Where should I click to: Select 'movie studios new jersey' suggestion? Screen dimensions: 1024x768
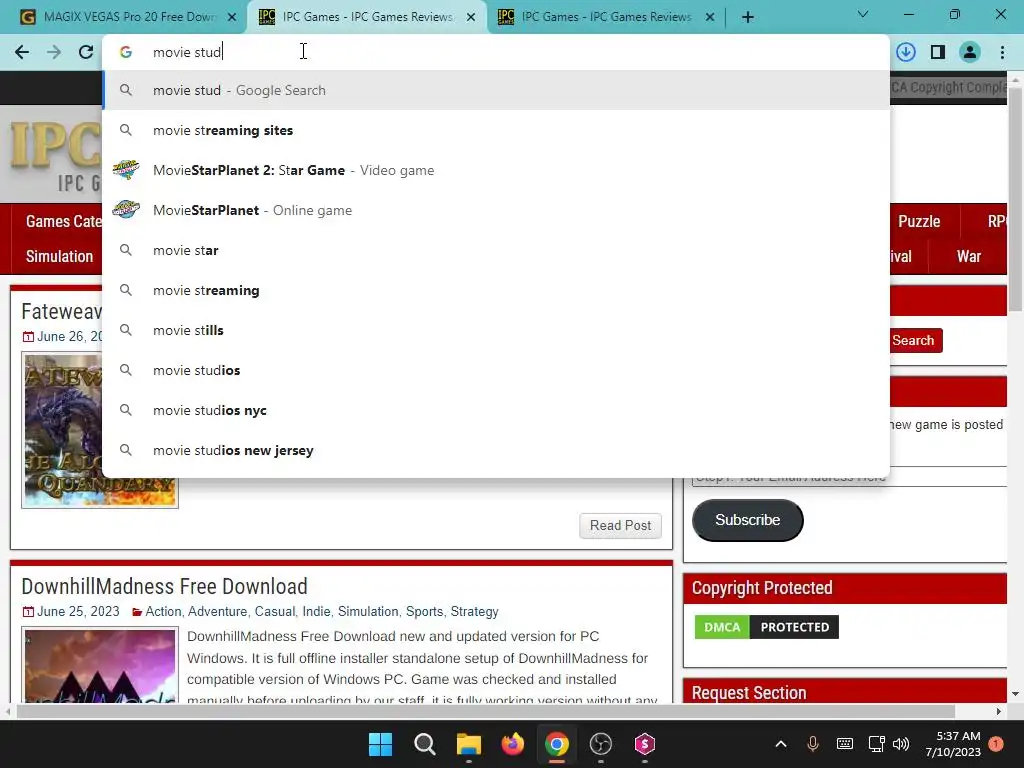[x=496, y=451]
